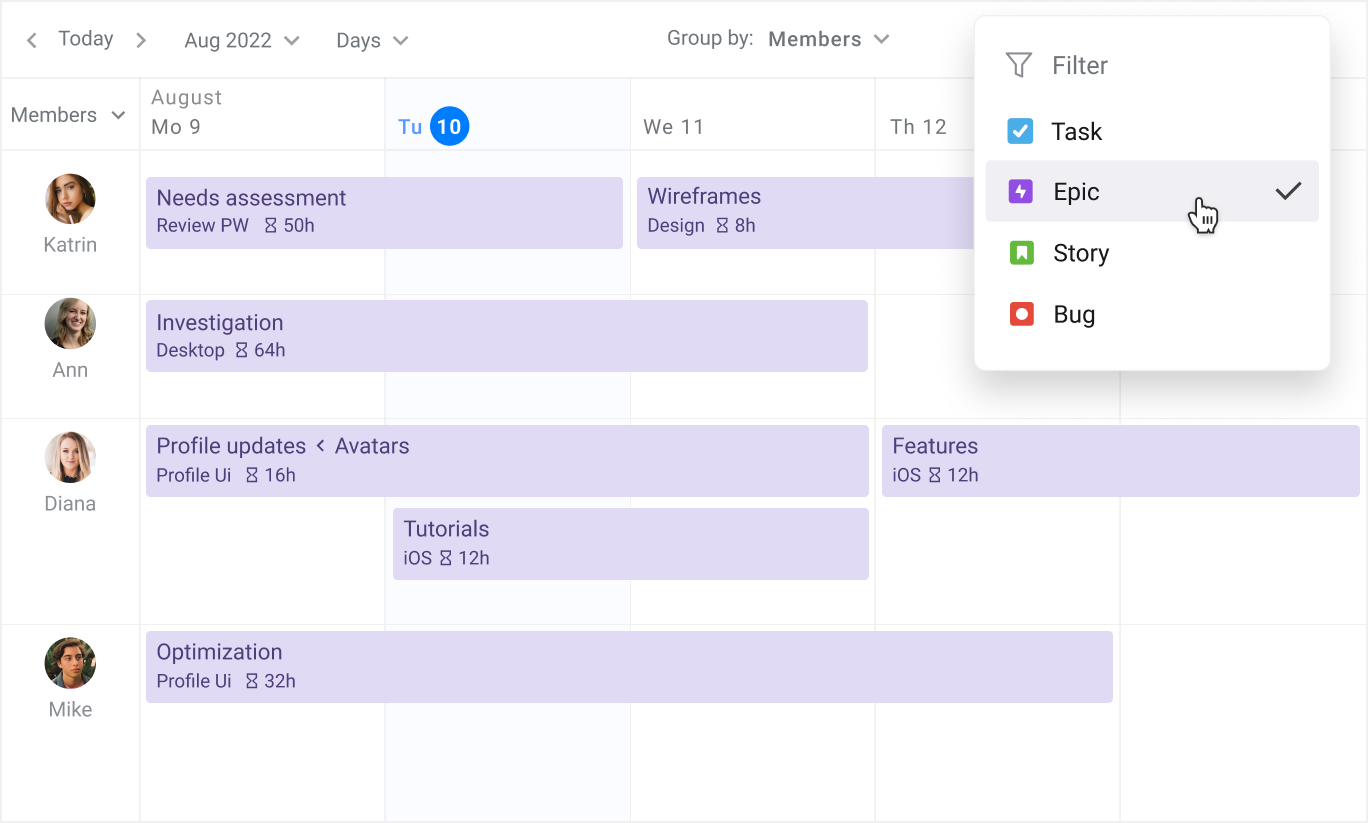Select Bug in the filter menu
This screenshot has width=1368, height=823.
tap(1074, 315)
